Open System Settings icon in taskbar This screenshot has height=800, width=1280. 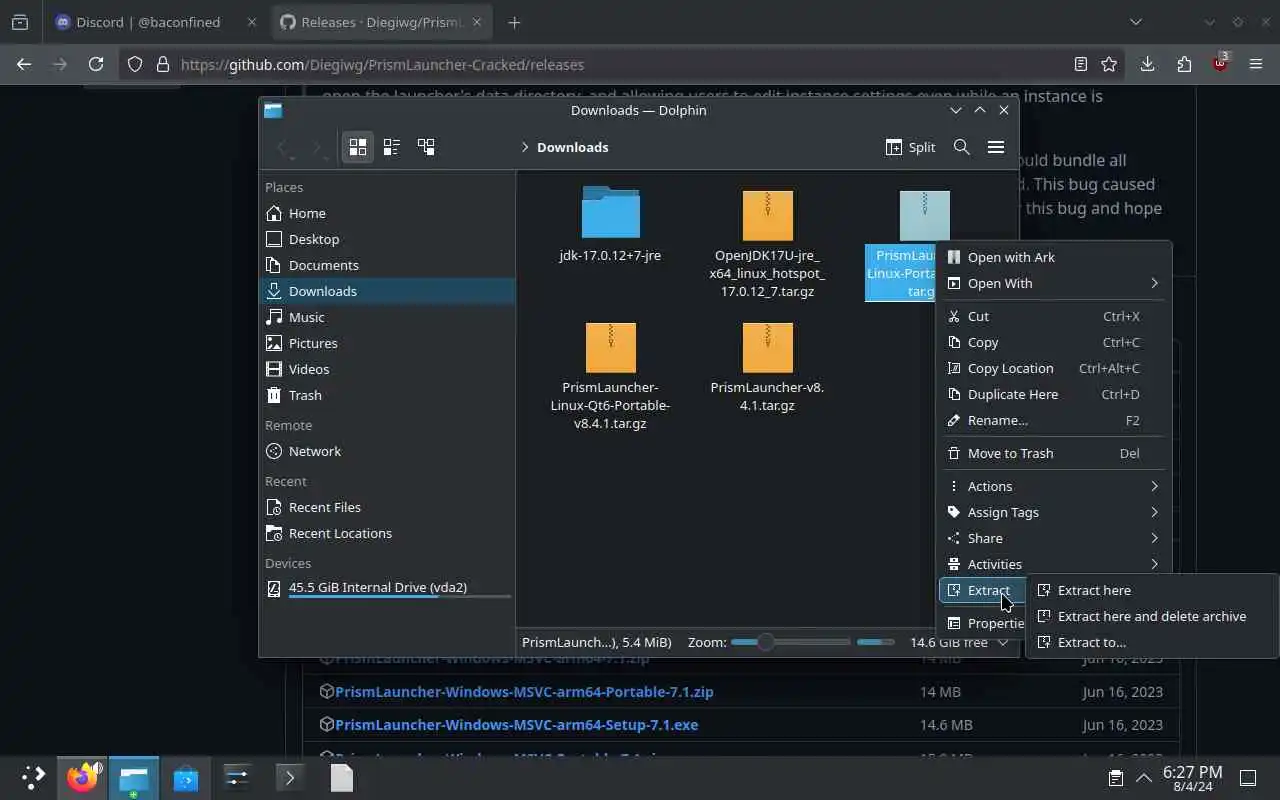pyautogui.click(x=237, y=777)
